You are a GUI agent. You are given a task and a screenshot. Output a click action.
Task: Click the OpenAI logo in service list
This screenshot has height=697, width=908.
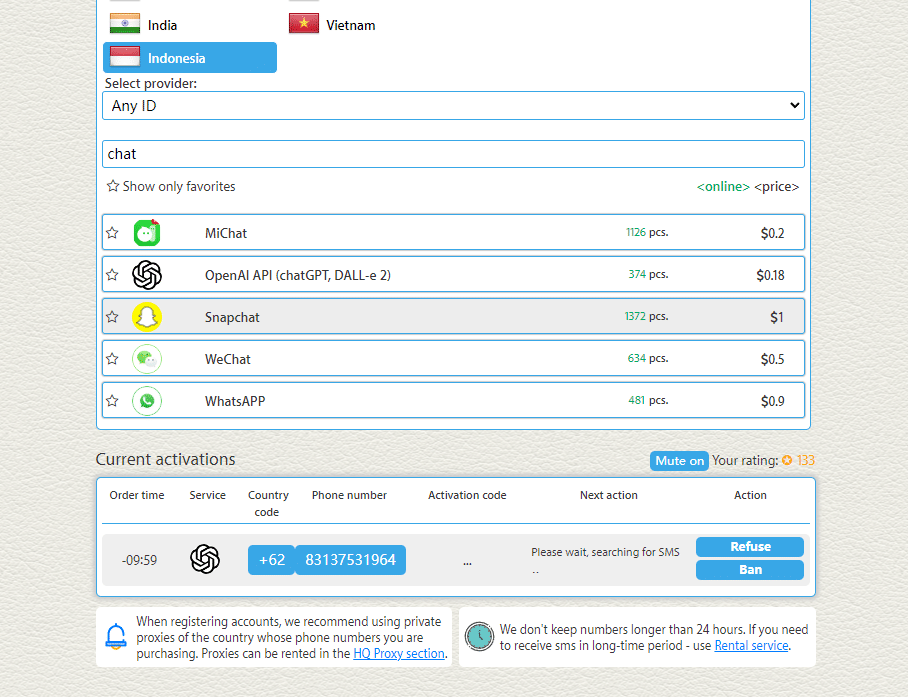[x=147, y=274]
